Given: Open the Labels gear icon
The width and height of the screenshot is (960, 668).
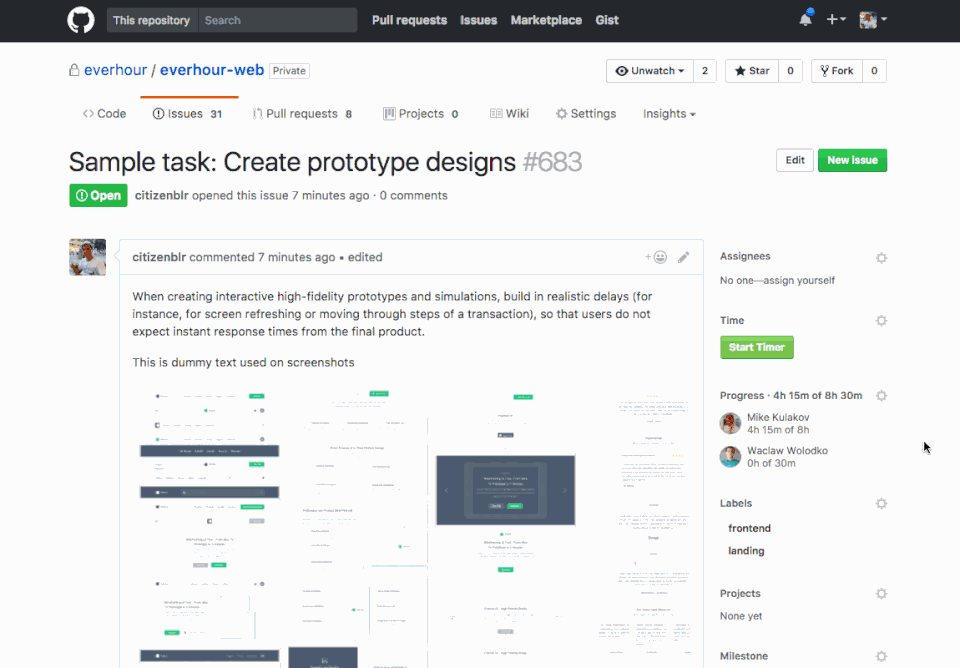Looking at the screenshot, I should tap(881, 503).
